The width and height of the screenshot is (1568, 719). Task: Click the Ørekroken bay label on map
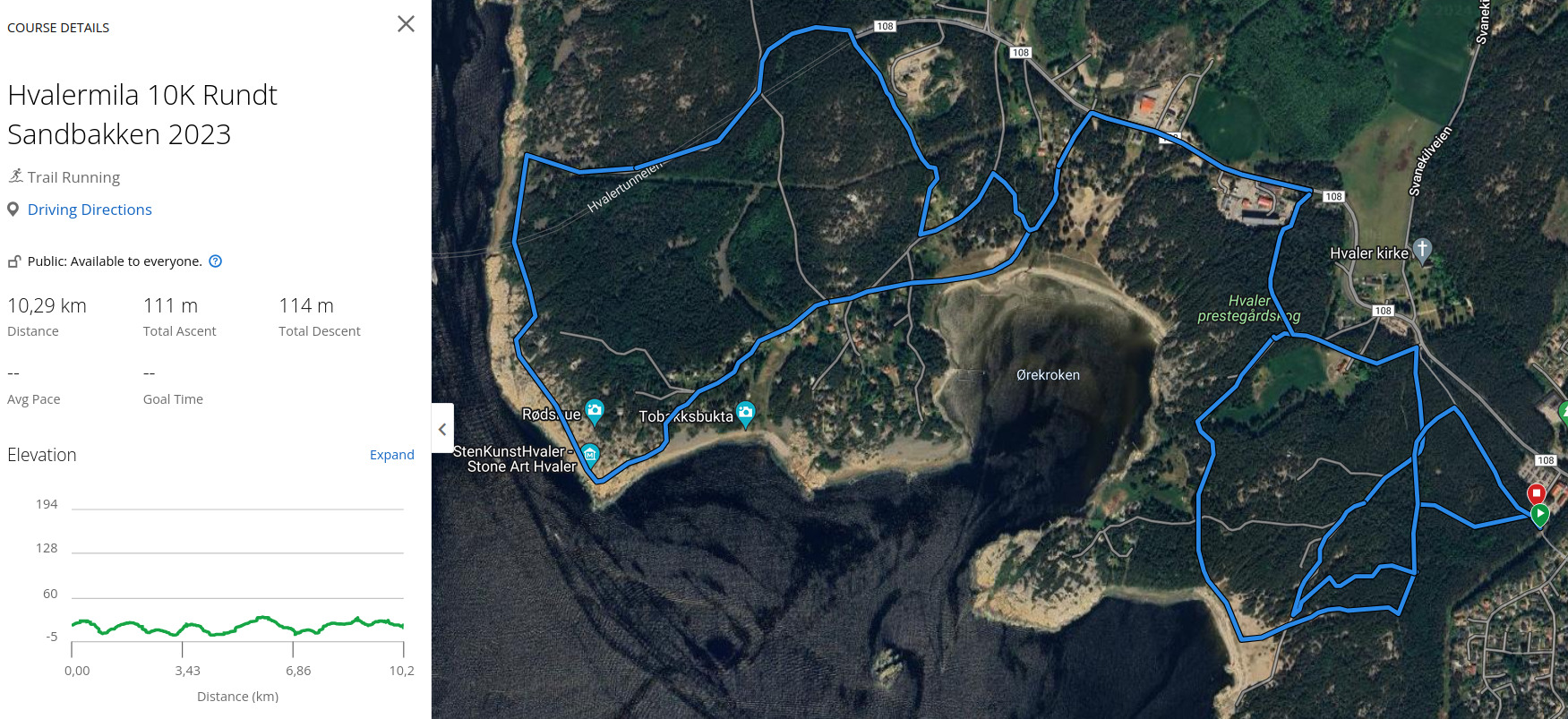[x=1048, y=375]
